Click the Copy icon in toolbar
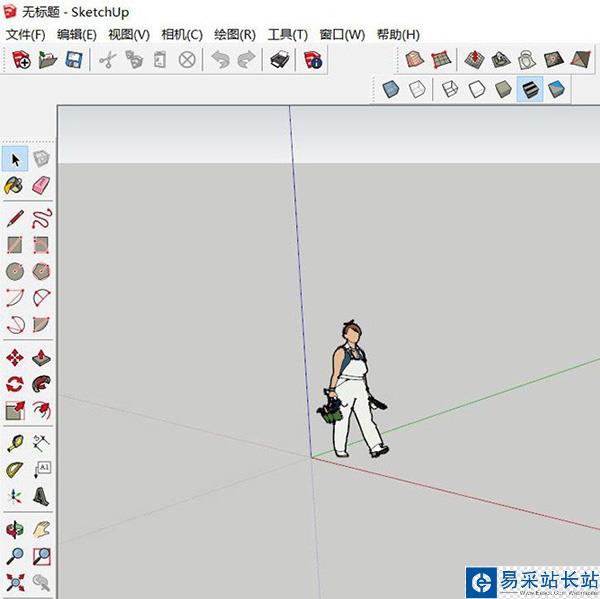 coord(134,60)
